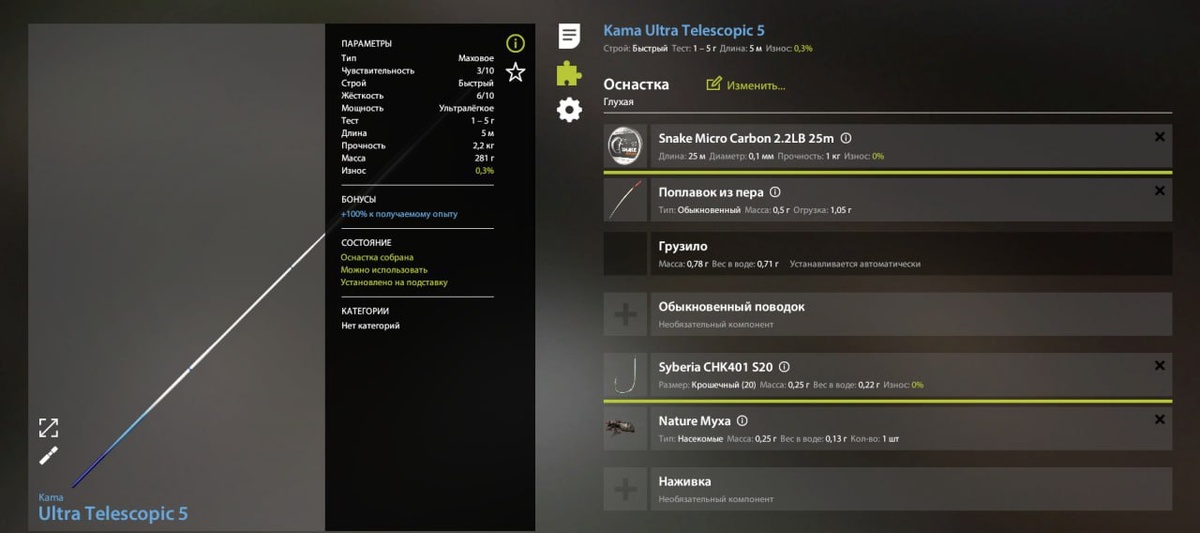Click the +100% к получаемому опыту bonus
This screenshot has width=1200, height=533.
coord(399,214)
